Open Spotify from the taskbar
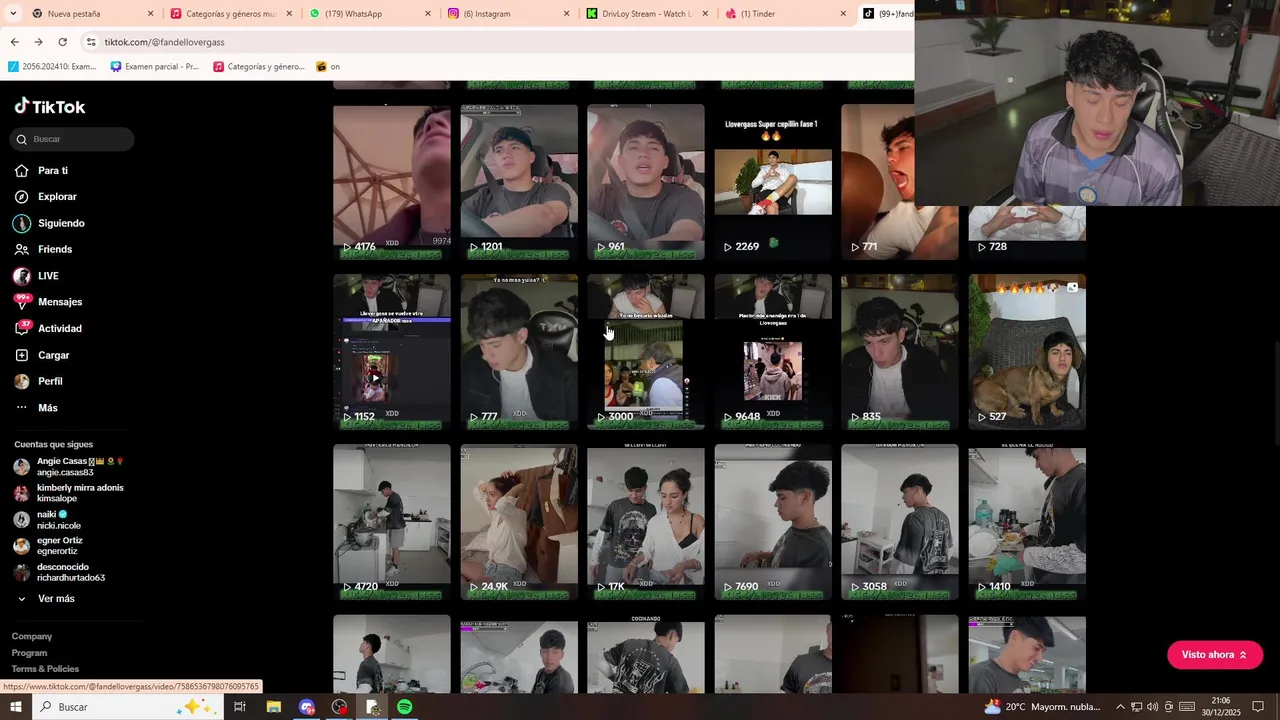 pyautogui.click(x=404, y=707)
